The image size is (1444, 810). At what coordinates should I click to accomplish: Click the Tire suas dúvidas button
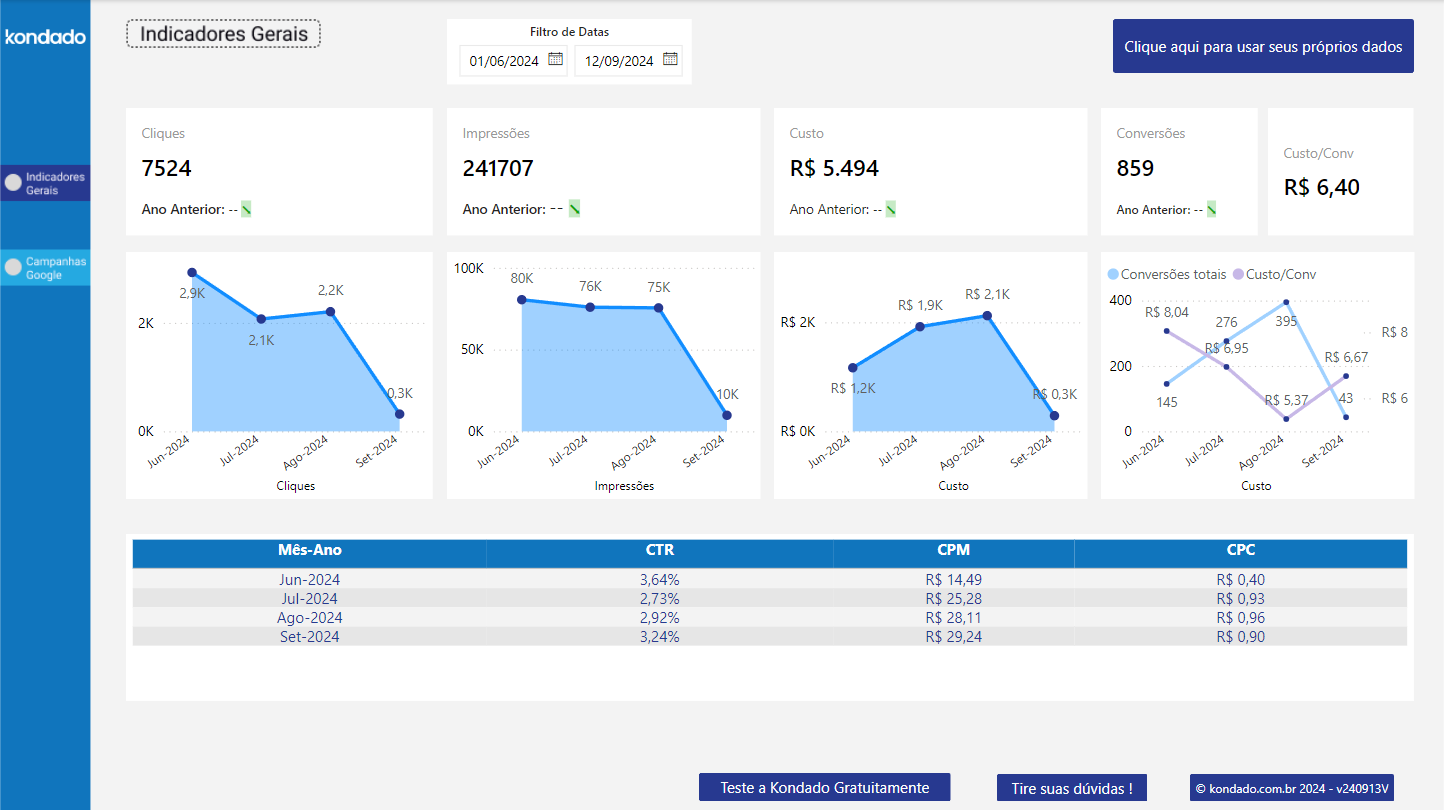[x=1071, y=787]
